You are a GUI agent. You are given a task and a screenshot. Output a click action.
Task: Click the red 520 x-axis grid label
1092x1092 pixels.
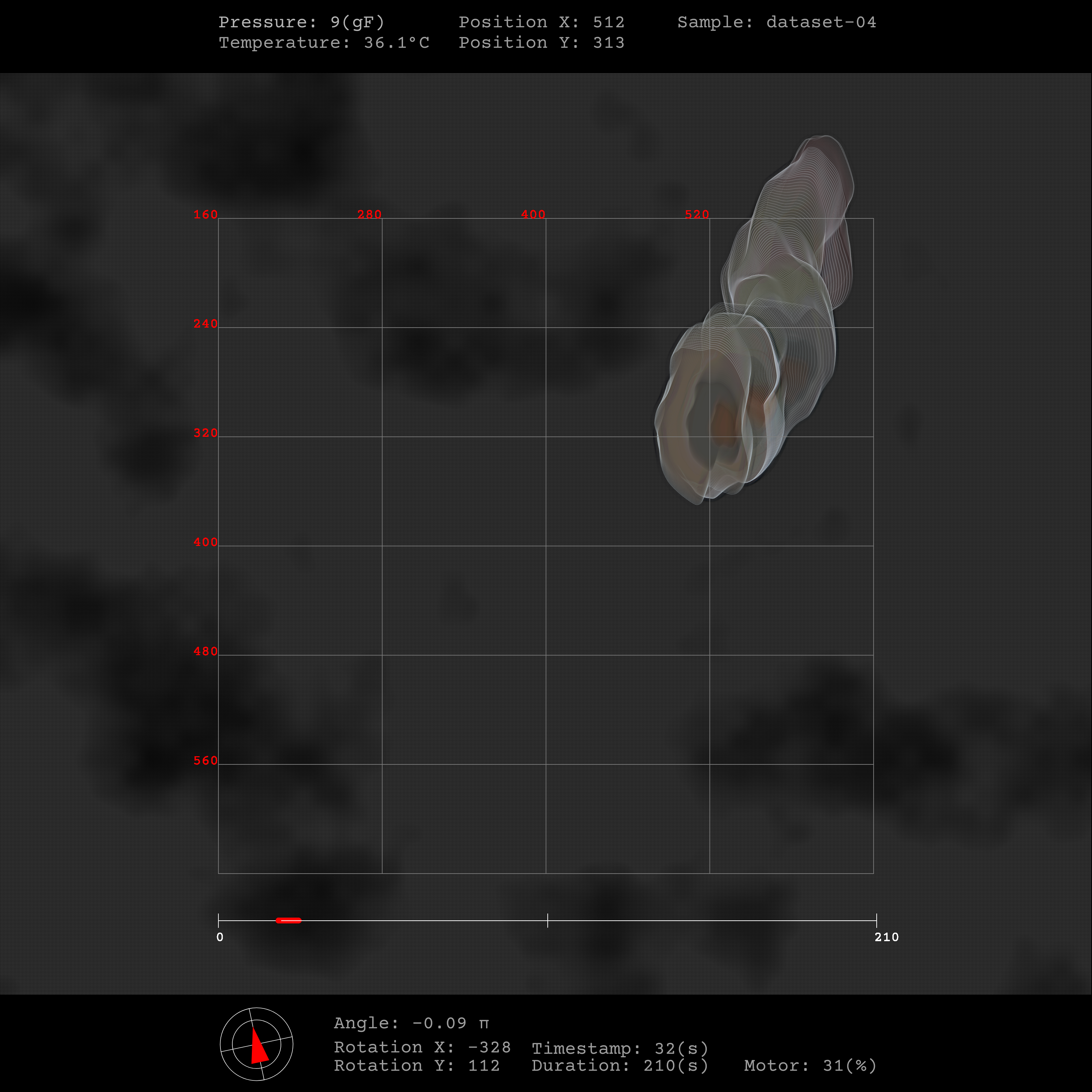(696, 214)
